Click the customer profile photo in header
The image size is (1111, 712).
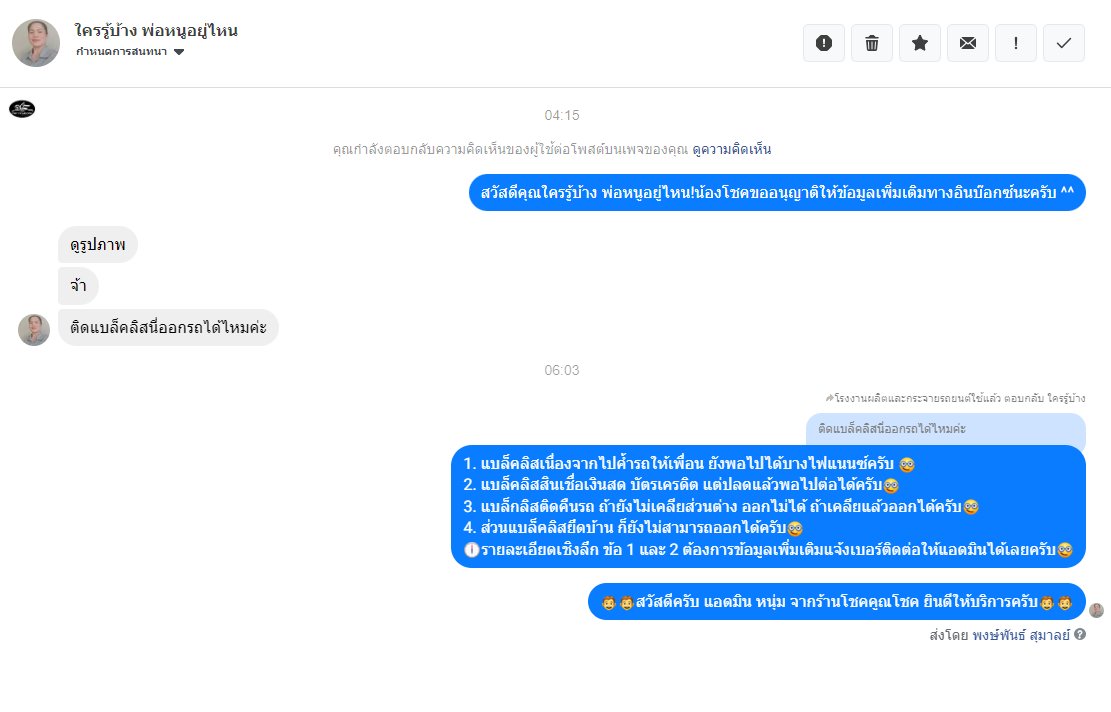click(36, 43)
